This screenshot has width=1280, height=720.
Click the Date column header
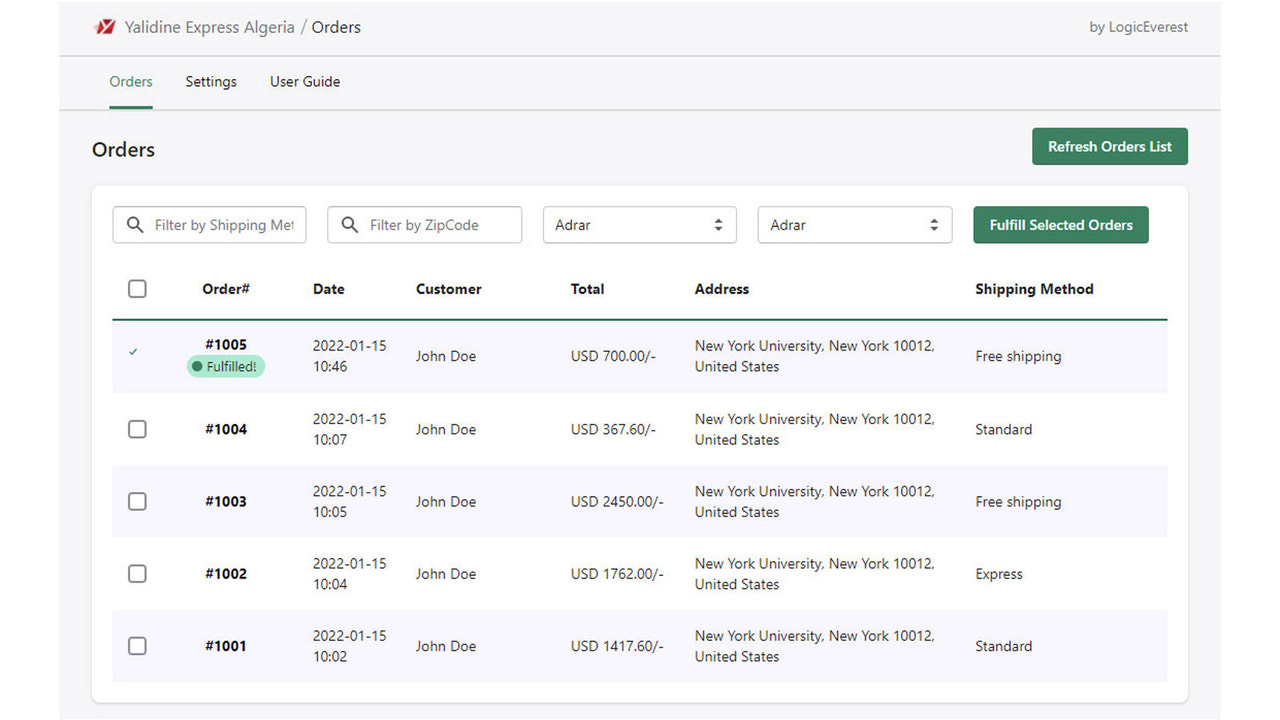point(328,289)
